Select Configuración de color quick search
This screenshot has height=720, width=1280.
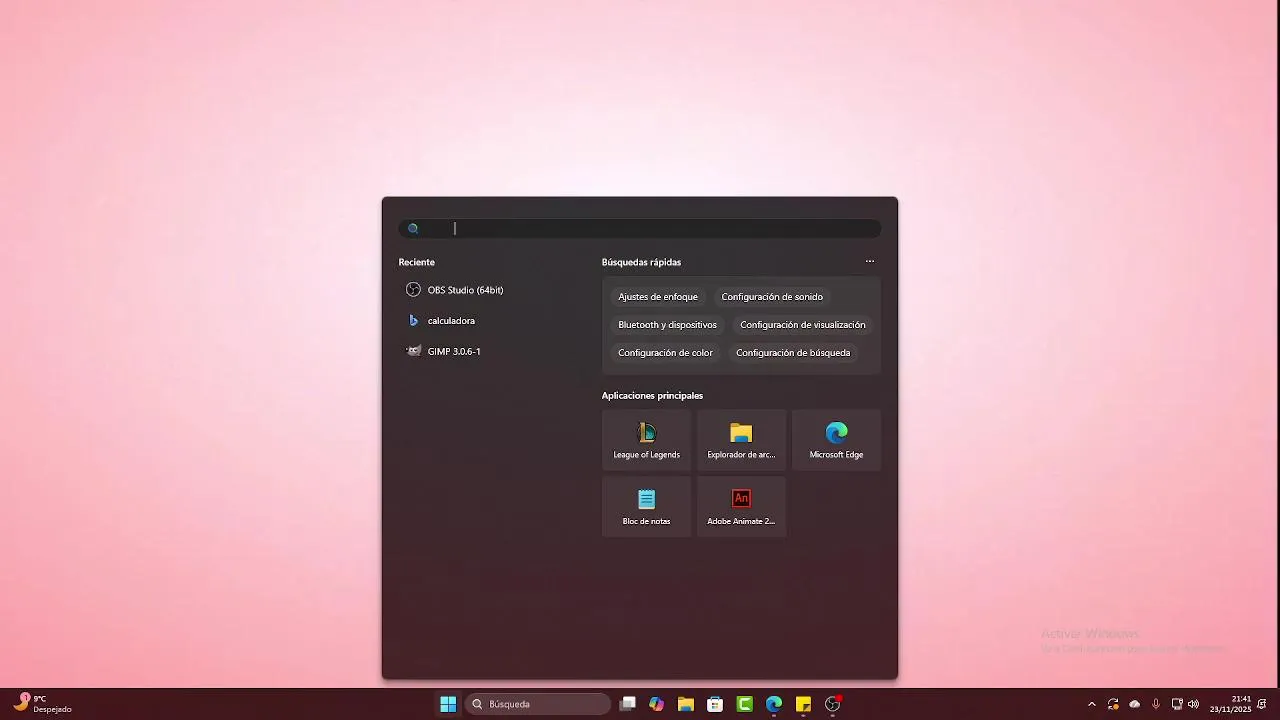pyautogui.click(x=665, y=353)
